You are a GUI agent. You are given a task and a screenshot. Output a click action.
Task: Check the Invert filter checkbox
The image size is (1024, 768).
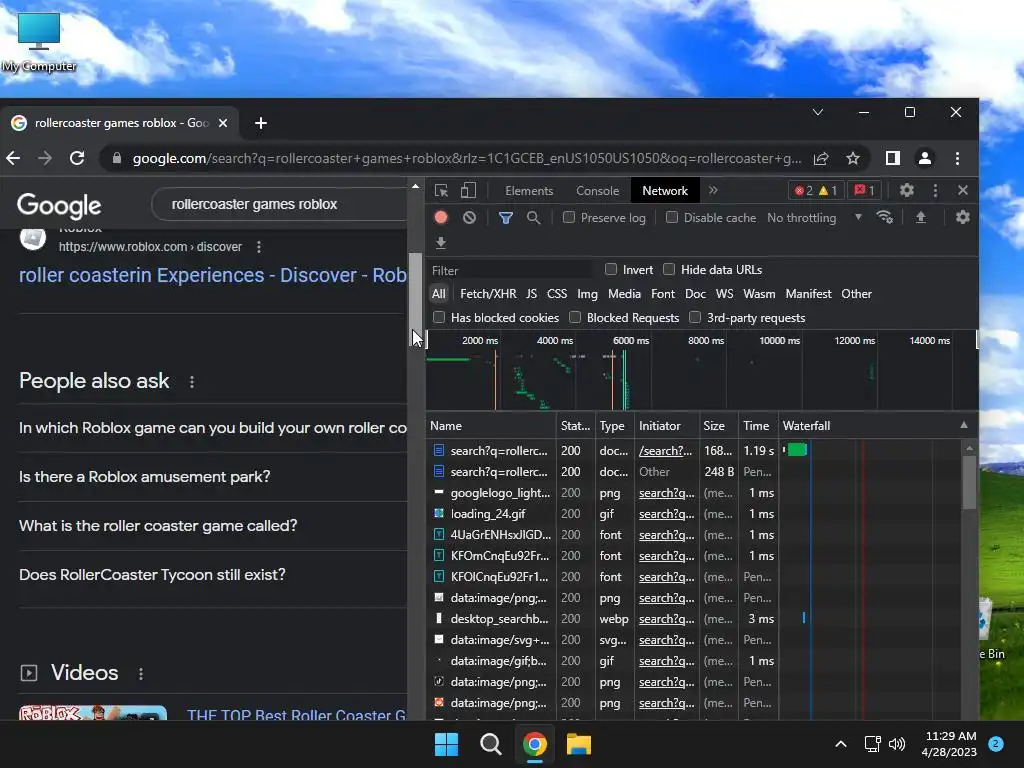pyautogui.click(x=611, y=269)
